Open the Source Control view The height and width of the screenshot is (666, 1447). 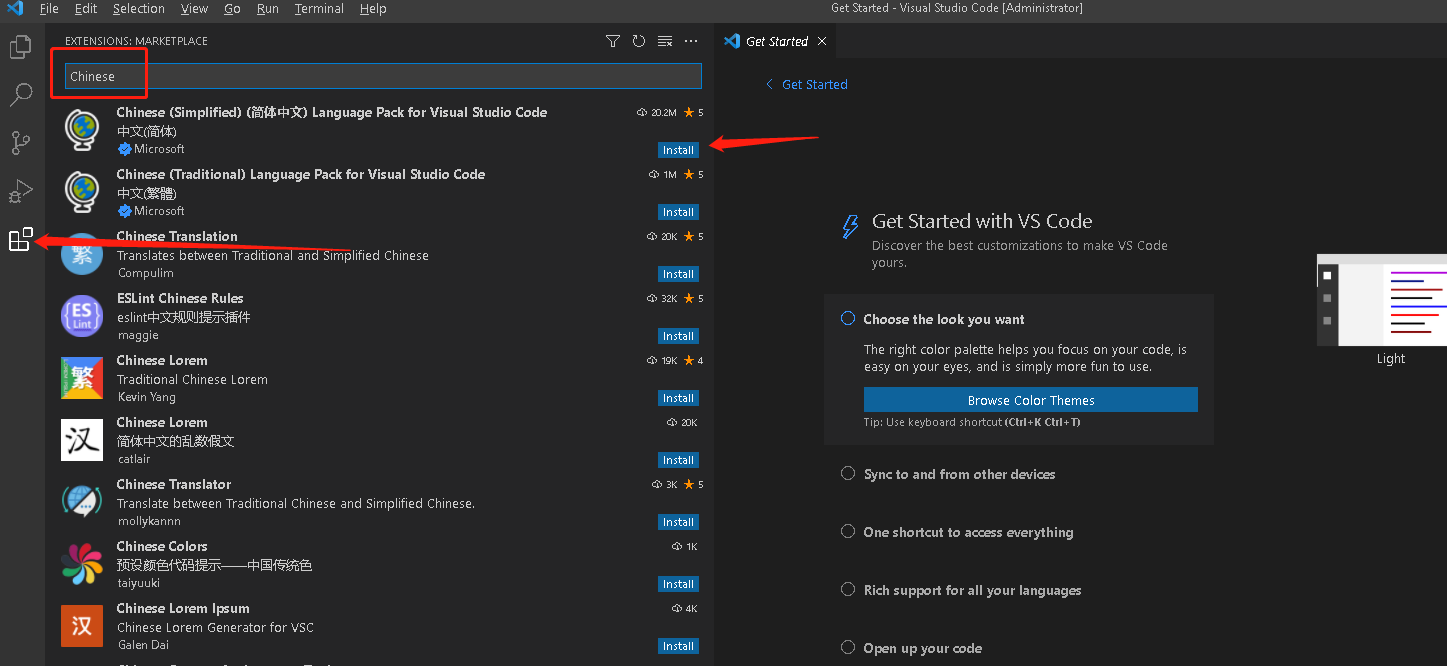click(21, 143)
